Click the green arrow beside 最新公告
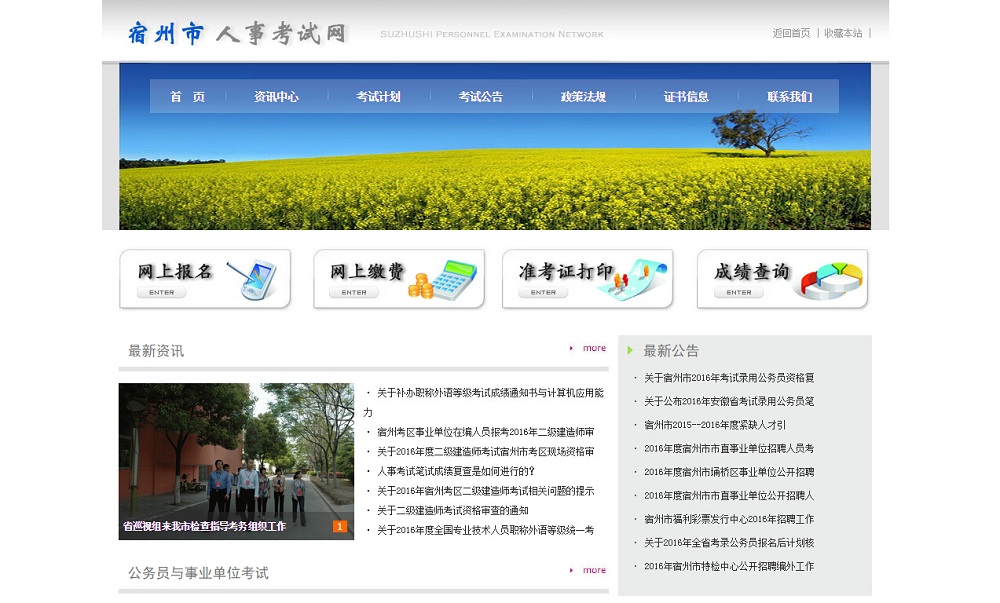1000x603 pixels. tap(629, 350)
